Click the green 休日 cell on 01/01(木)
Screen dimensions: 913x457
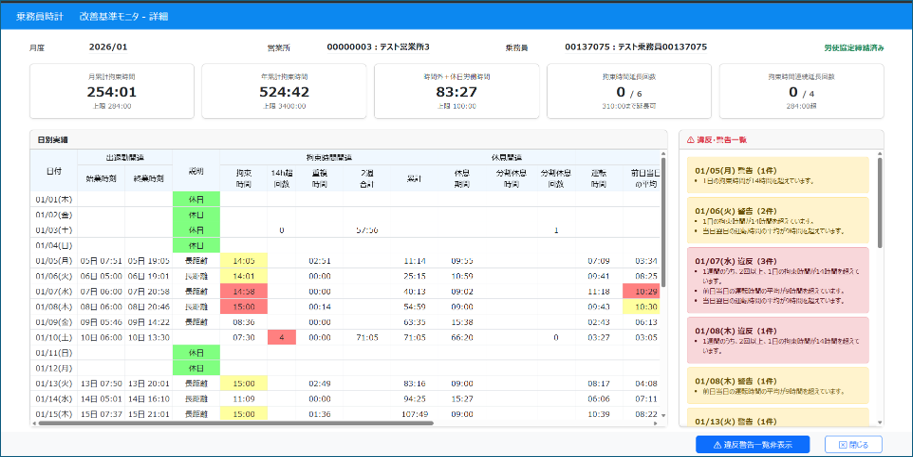pos(196,199)
